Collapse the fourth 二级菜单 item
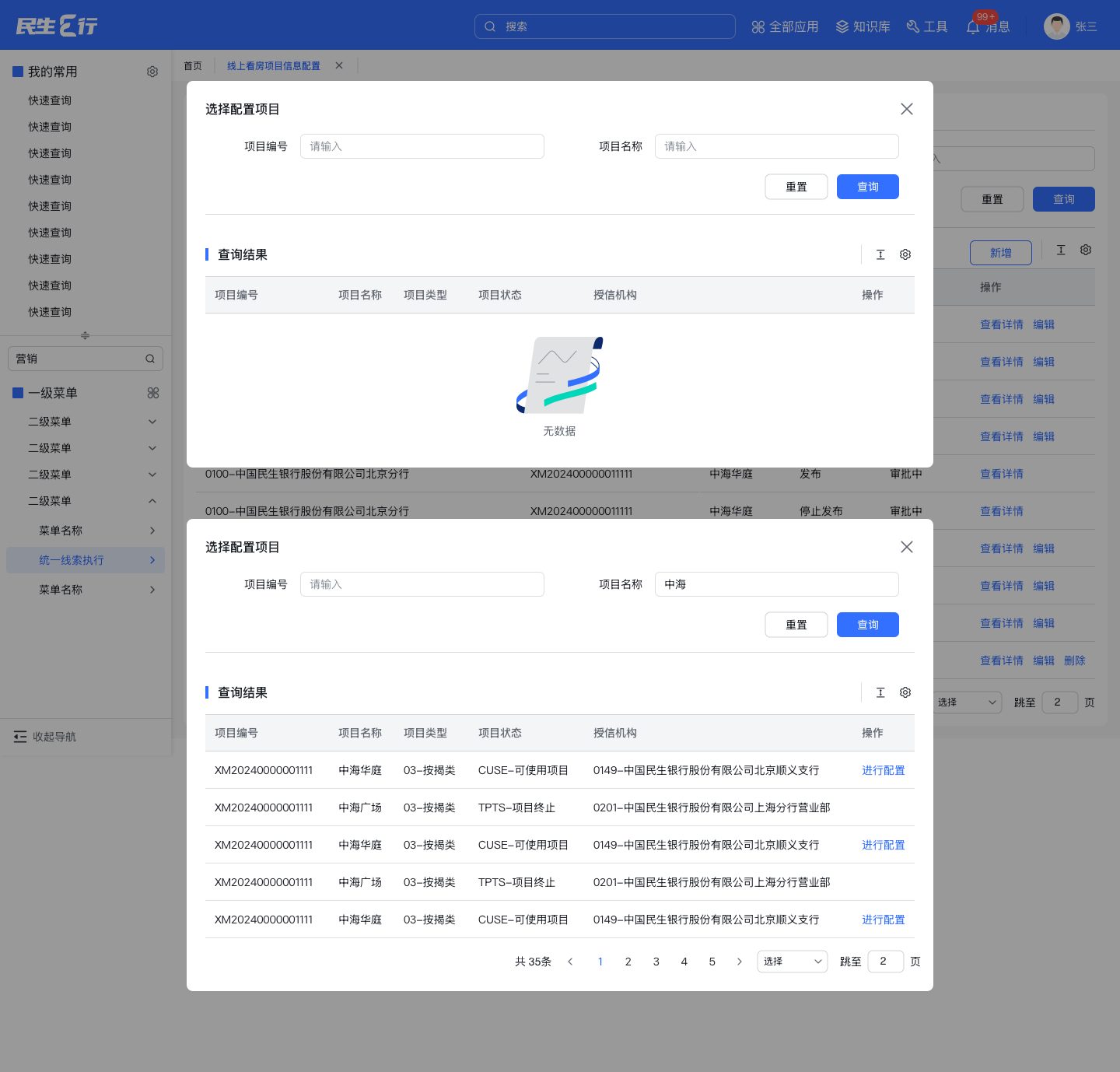 click(x=152, y=501)
